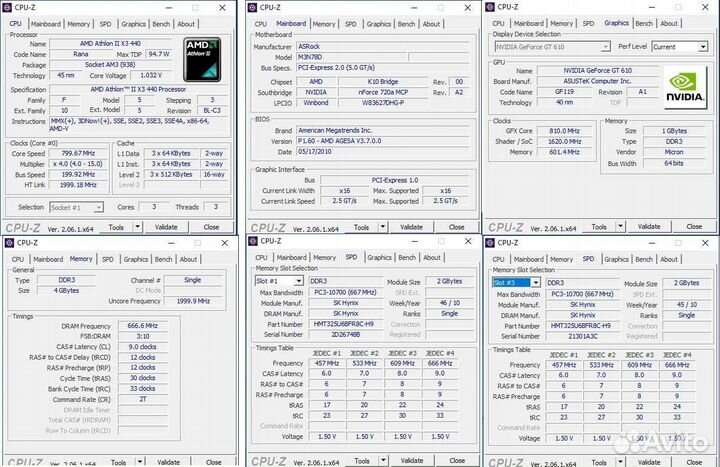Click the AMD Athlon II logo image
Viewport: 720px width, 467px height.
click(x=202, y=60)
